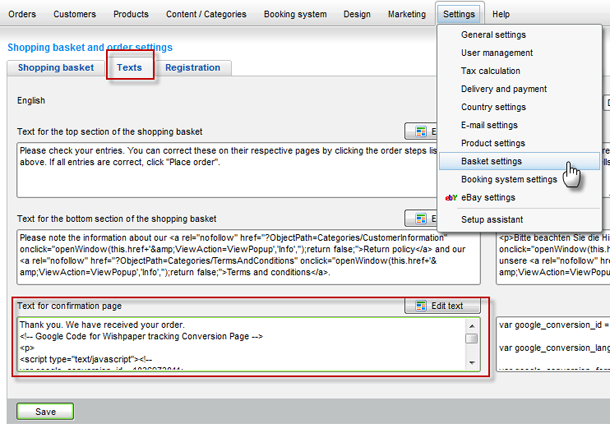
Task: Open the Marketing menu
Action: click(x=404, y=14)
